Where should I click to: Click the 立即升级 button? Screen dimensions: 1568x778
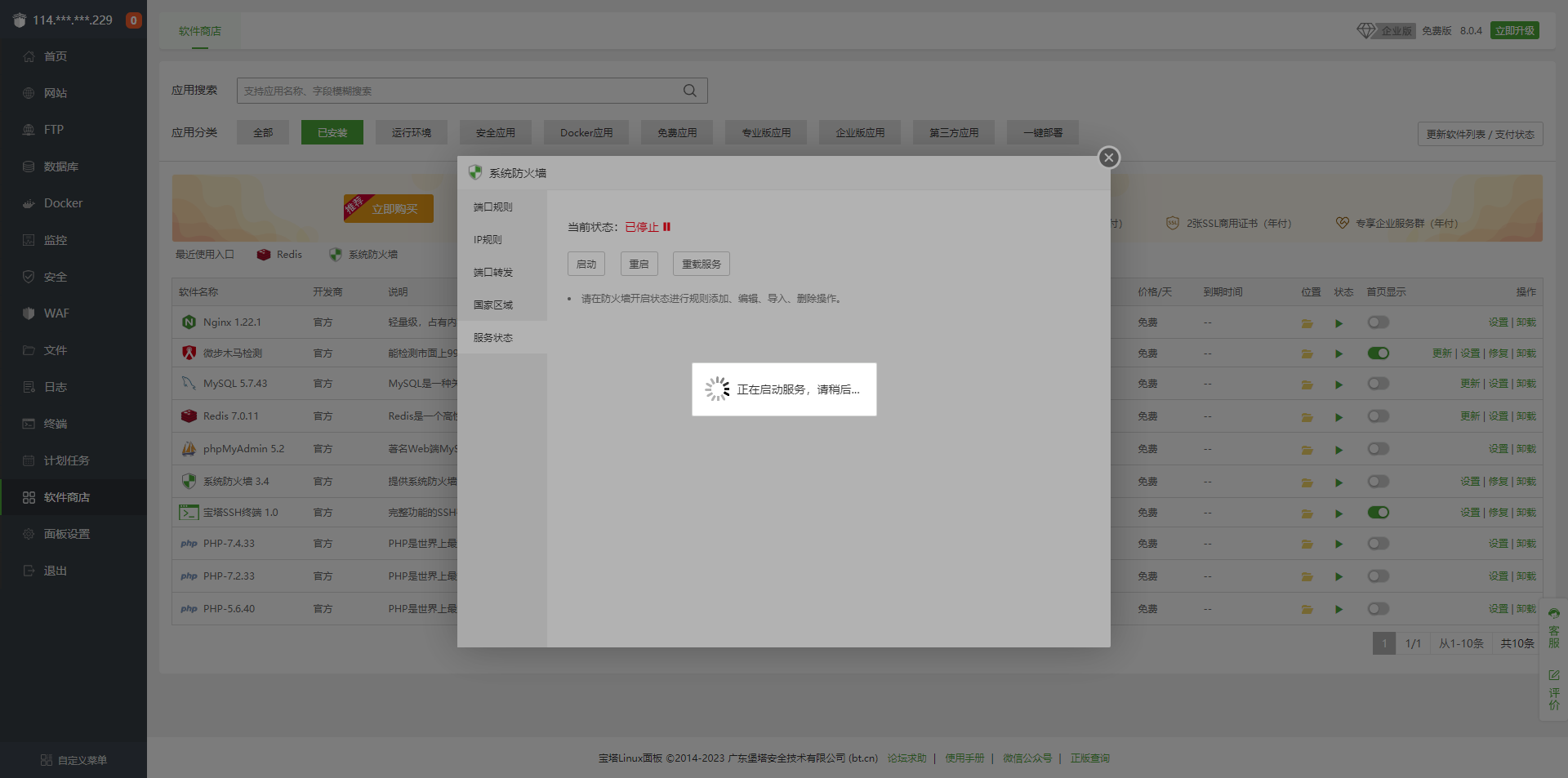click(1515, 30)
